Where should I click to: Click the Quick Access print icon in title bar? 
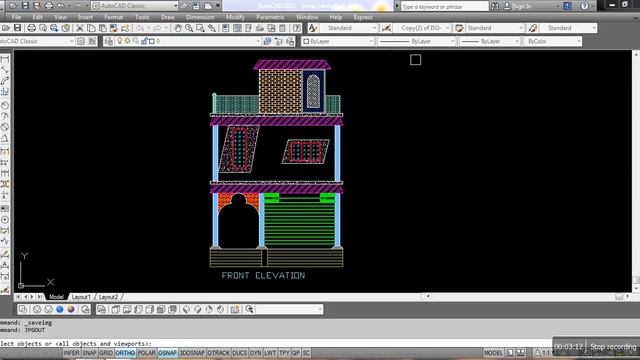(49, 6)
